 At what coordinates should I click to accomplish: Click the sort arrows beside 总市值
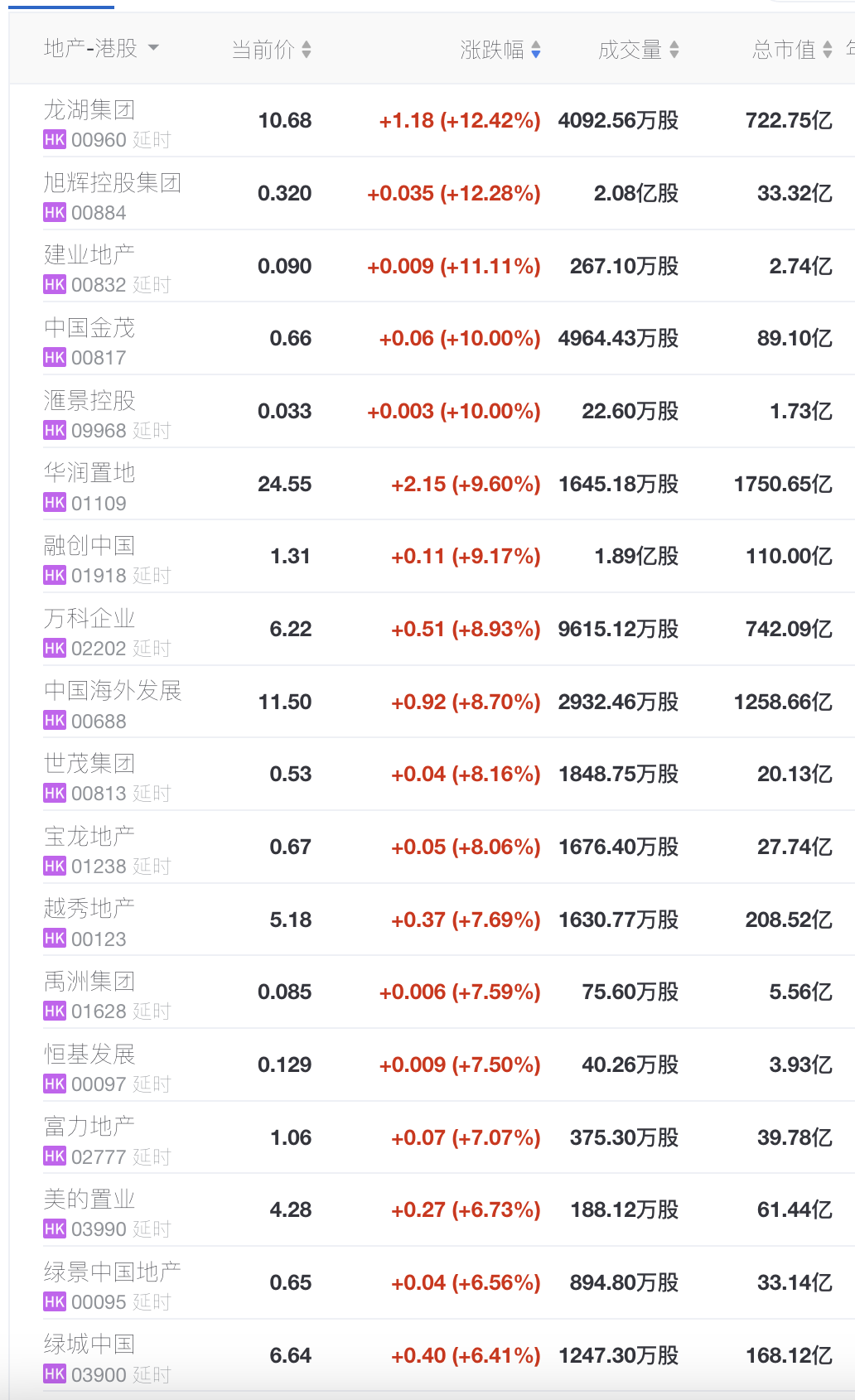[828, 50]
